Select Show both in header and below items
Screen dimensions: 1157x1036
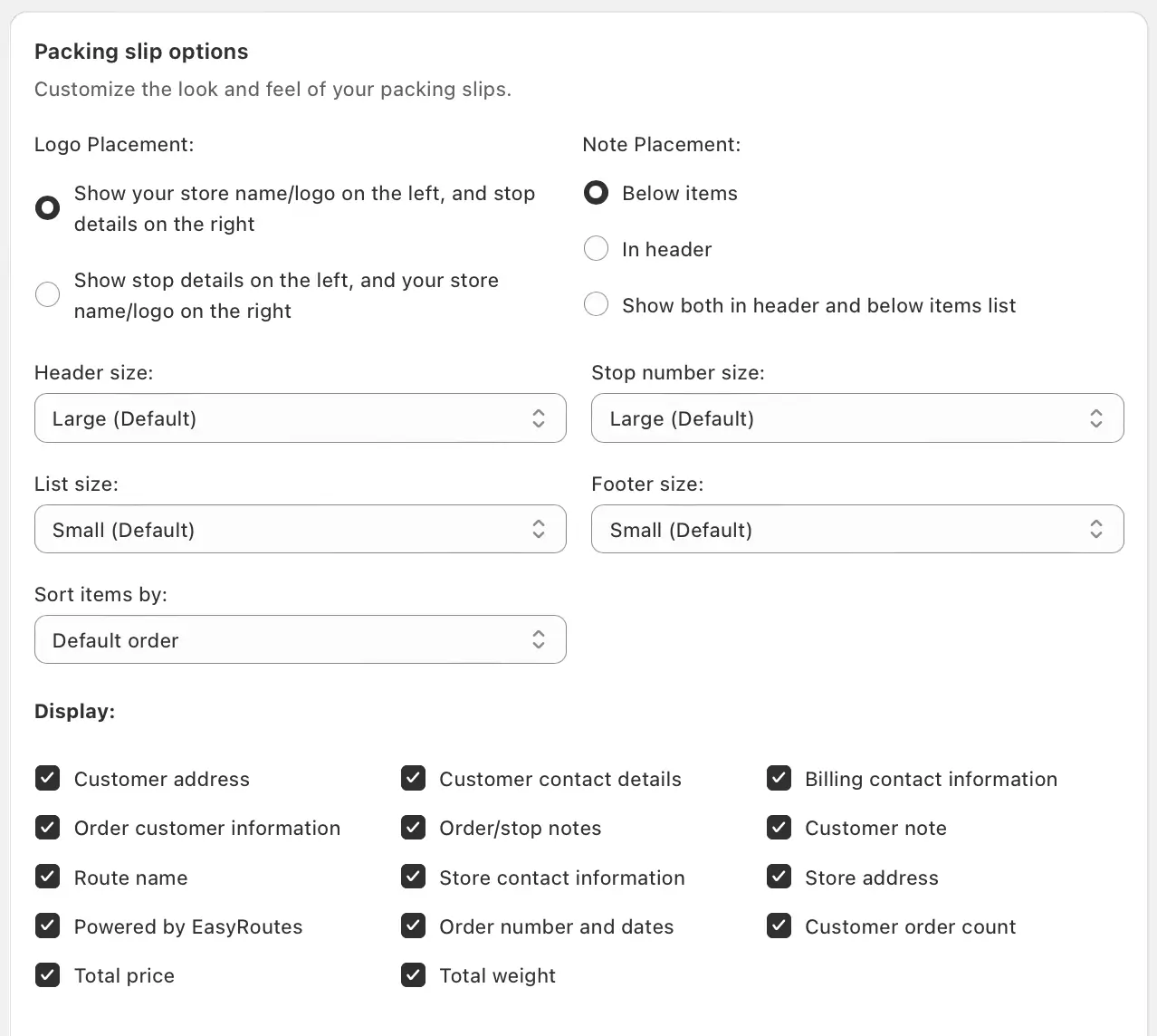596,304
